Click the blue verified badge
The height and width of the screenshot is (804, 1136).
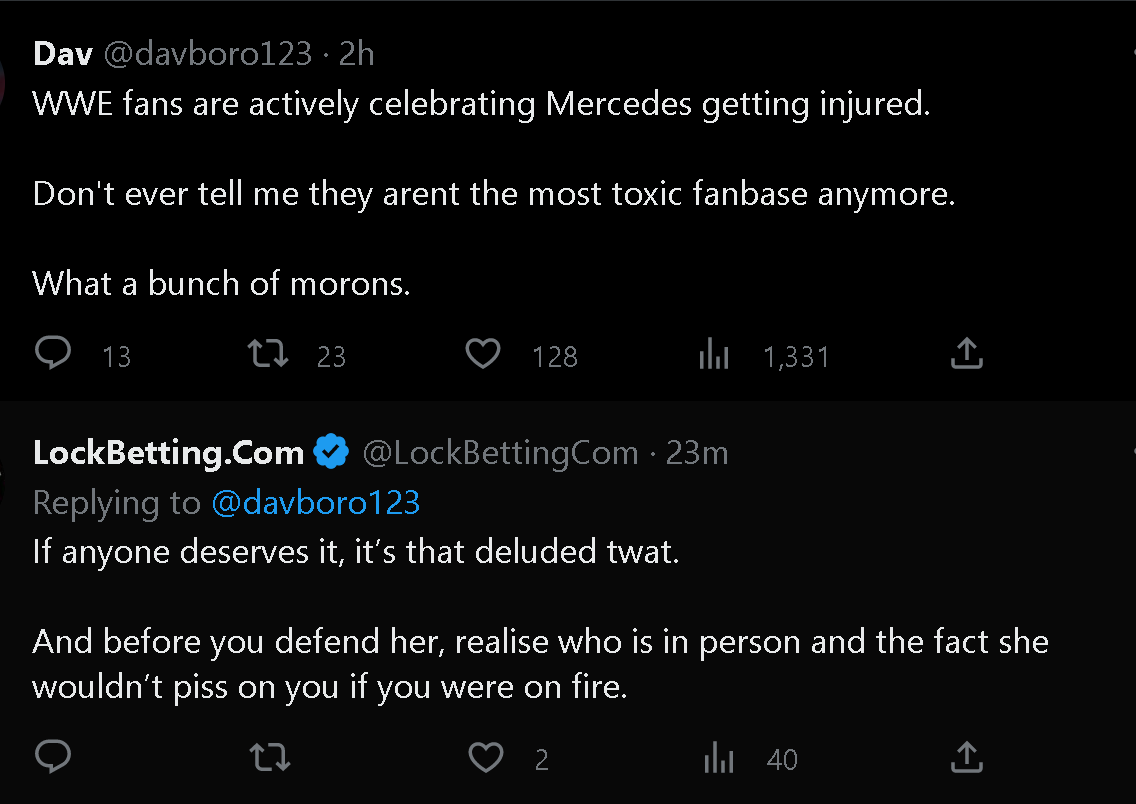point(331,453)
